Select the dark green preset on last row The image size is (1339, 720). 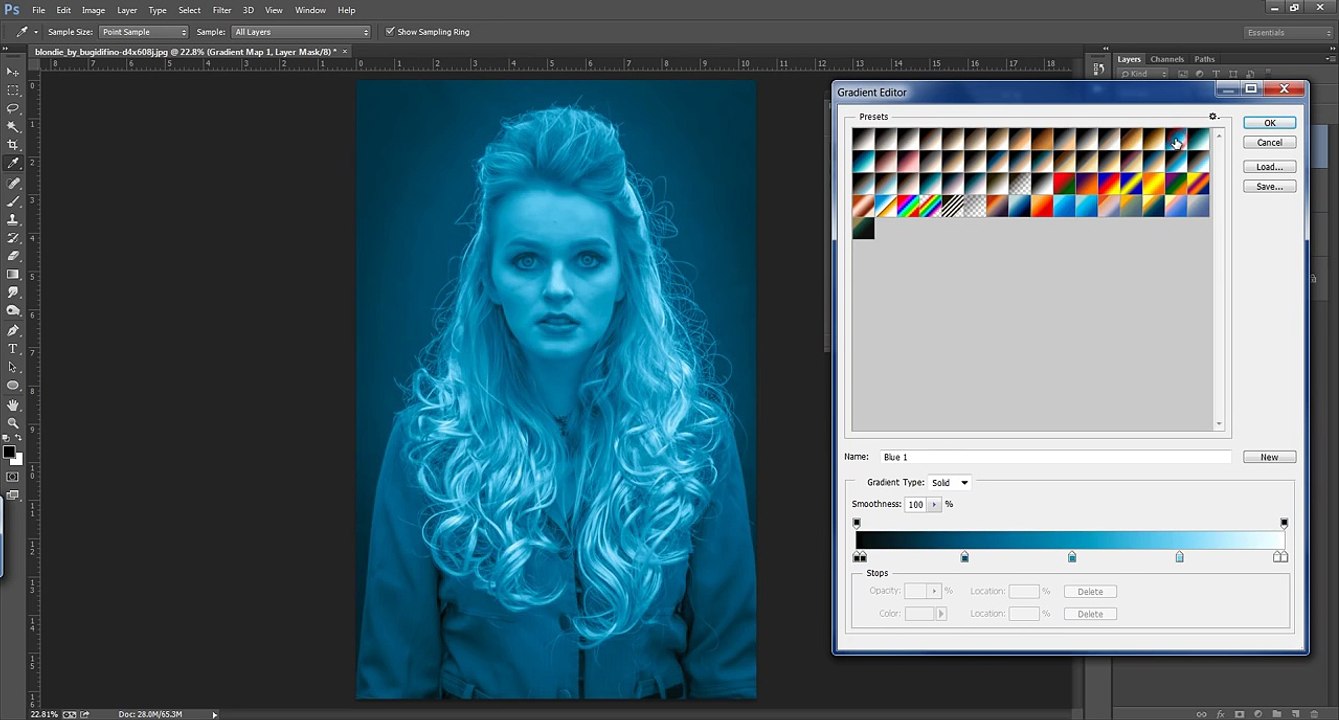(864, 228)
